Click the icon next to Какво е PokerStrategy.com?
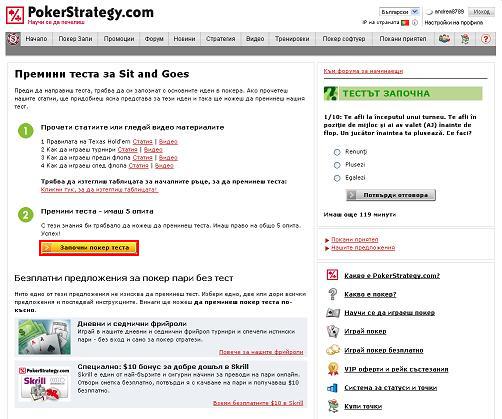This screenshot has height=419, width=502. (332, 275)
